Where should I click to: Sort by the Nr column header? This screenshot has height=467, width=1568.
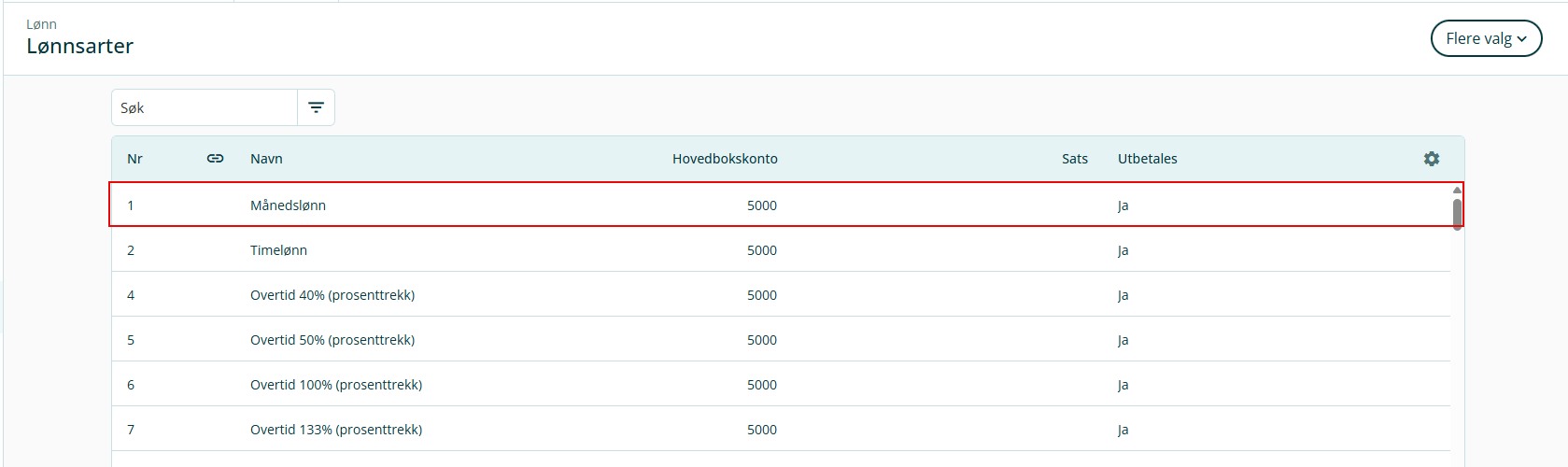click(134, 159)
